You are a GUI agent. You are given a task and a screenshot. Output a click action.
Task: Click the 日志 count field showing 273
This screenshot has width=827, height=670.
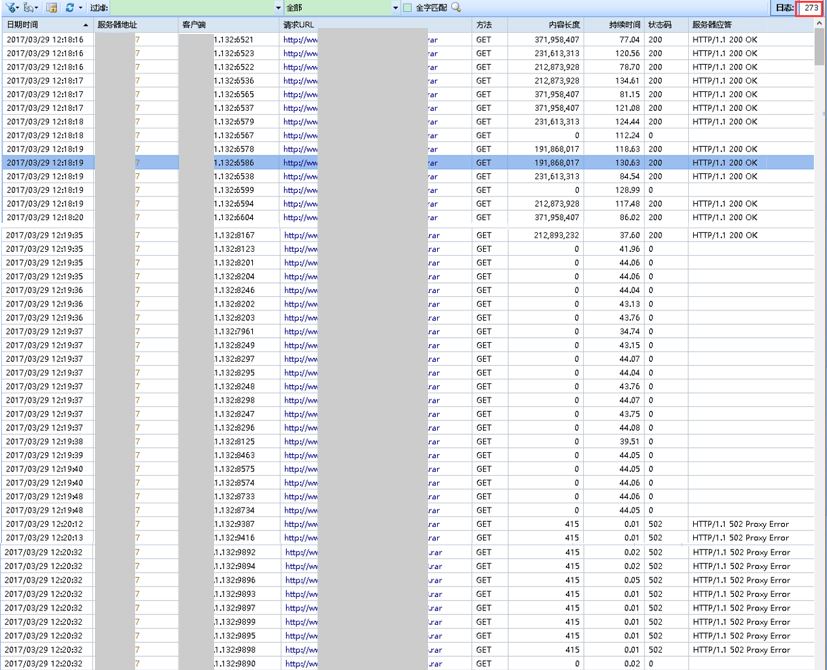click(x=809, y=8)
